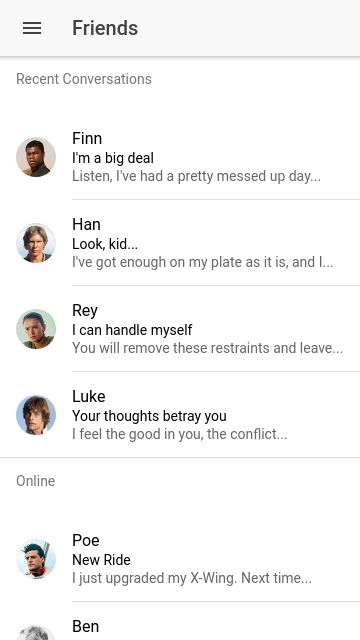The image size is (360, 640).
Task: Open the "I'm a big deal" message
Action: click(x=113, y=158)
